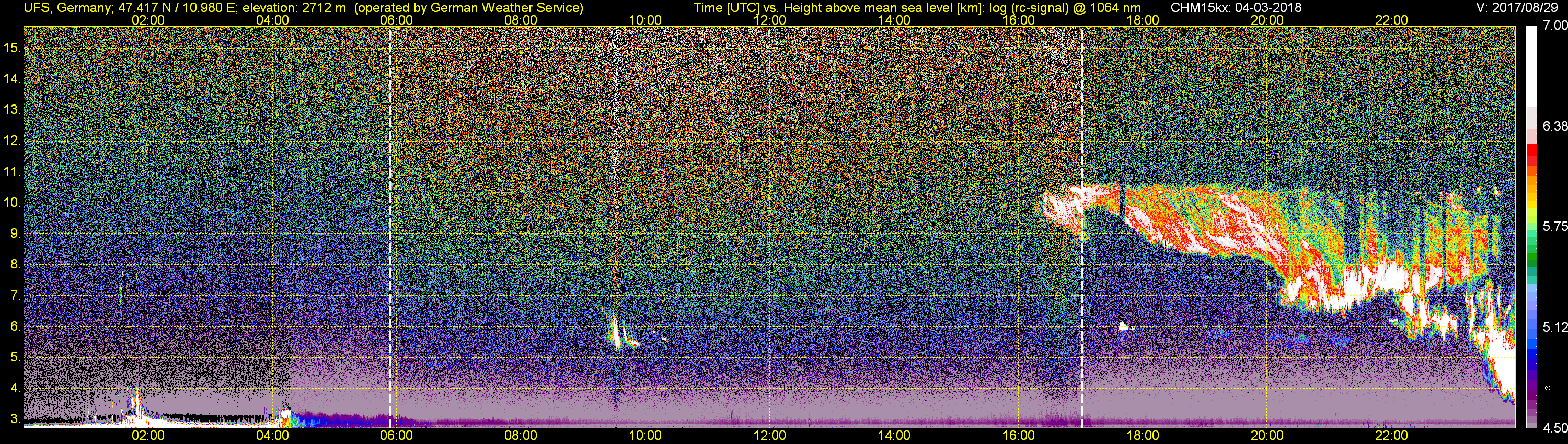Pick the 5.12 value on the color scale
The width and height of the screenshot is (1568, 444).
[x=1555, y=327]
